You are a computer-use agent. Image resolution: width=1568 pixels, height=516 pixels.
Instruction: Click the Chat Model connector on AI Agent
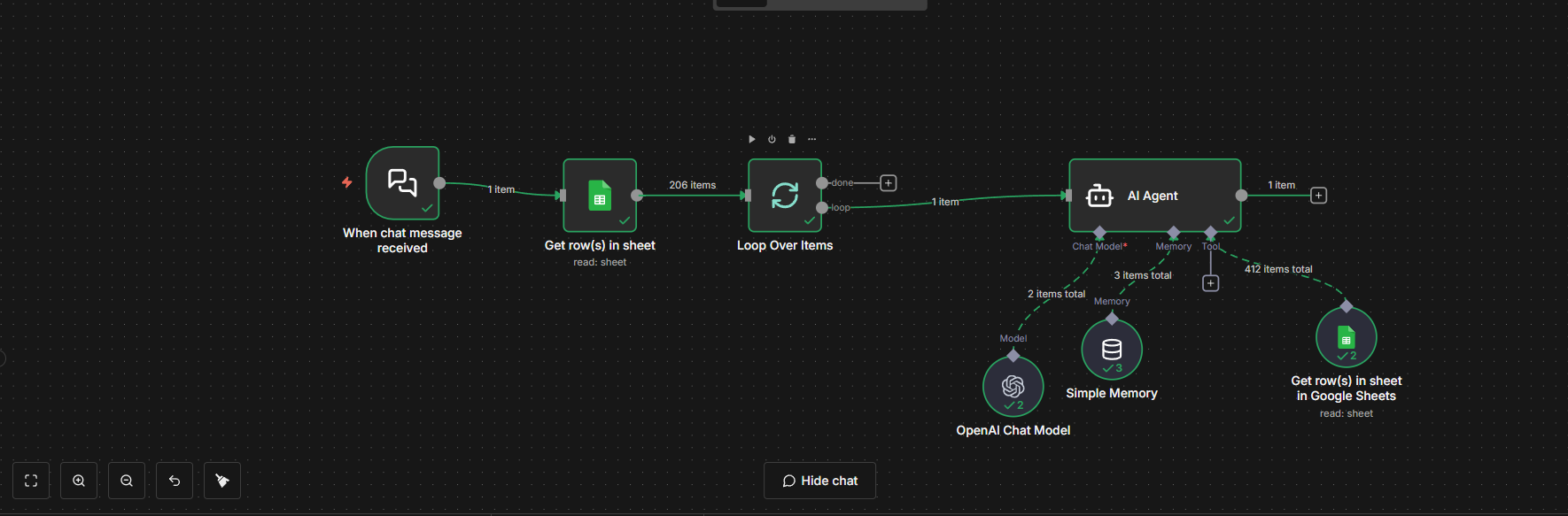[x=1099, y=233]
